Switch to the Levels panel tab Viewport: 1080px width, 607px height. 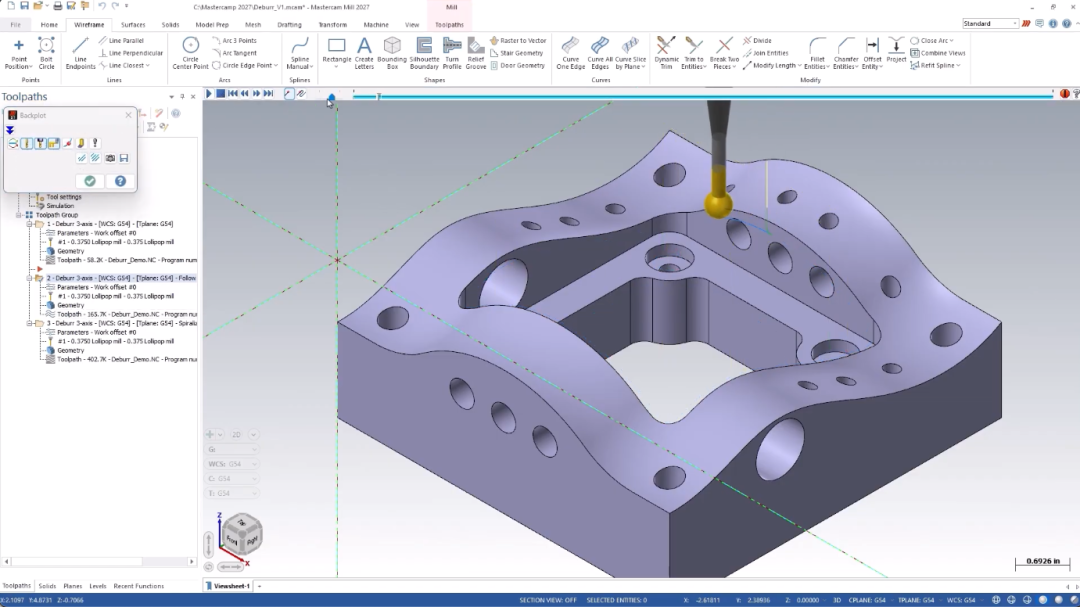(98, 586)
